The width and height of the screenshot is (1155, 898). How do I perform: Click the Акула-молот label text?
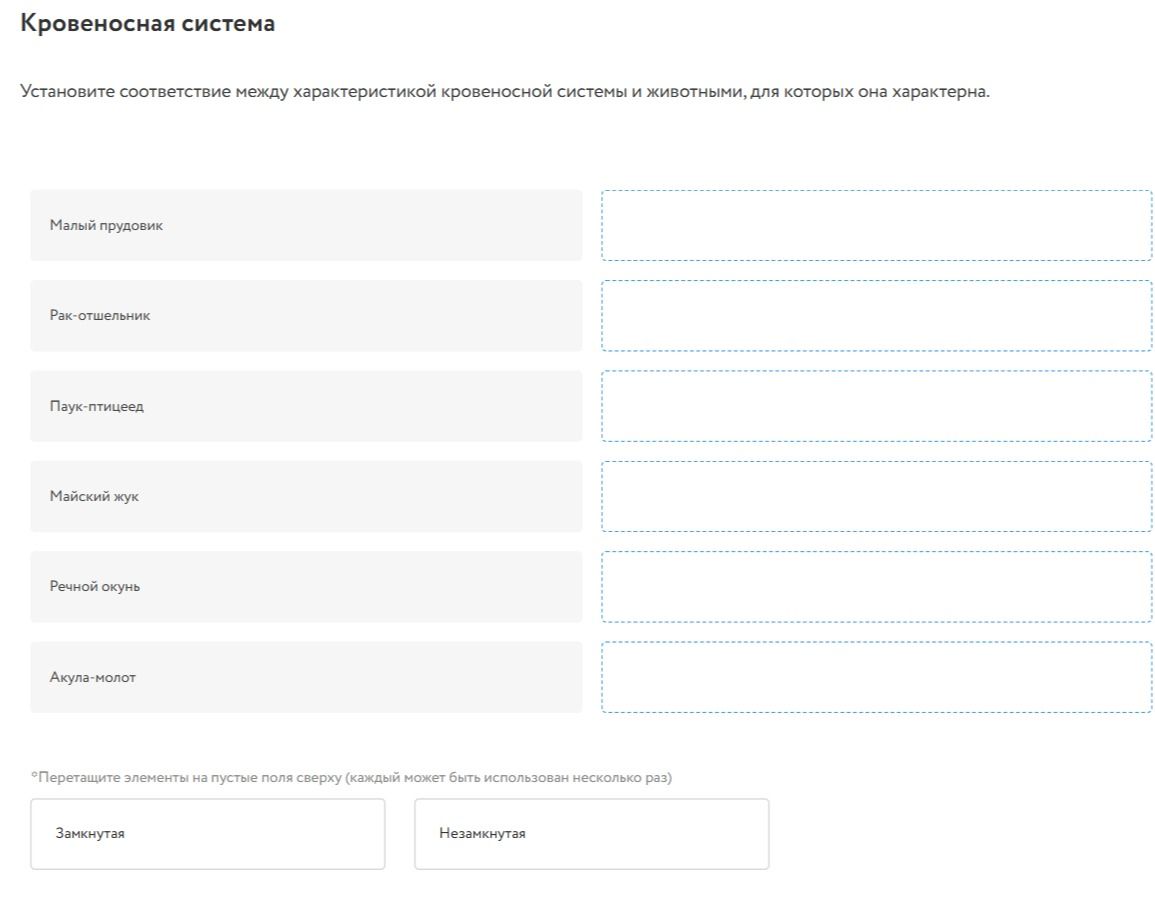(93, 677)
